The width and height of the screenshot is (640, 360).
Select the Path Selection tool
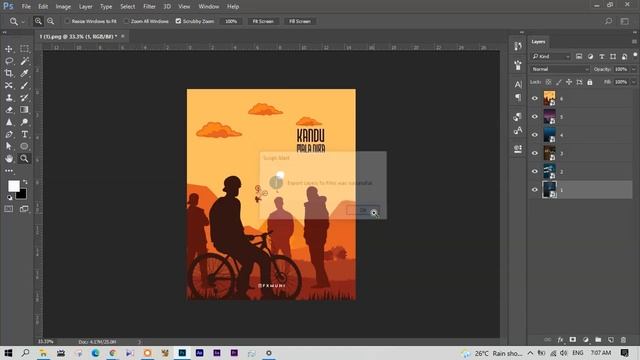pyautogui.click(x=9, y=146)
